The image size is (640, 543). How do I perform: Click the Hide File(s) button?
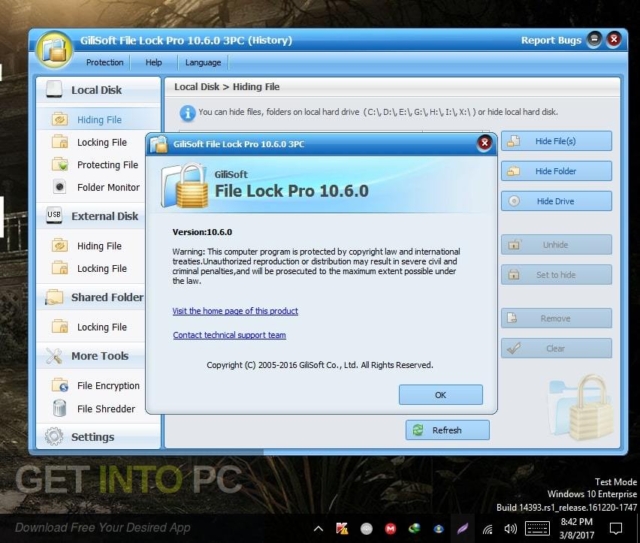556,141
